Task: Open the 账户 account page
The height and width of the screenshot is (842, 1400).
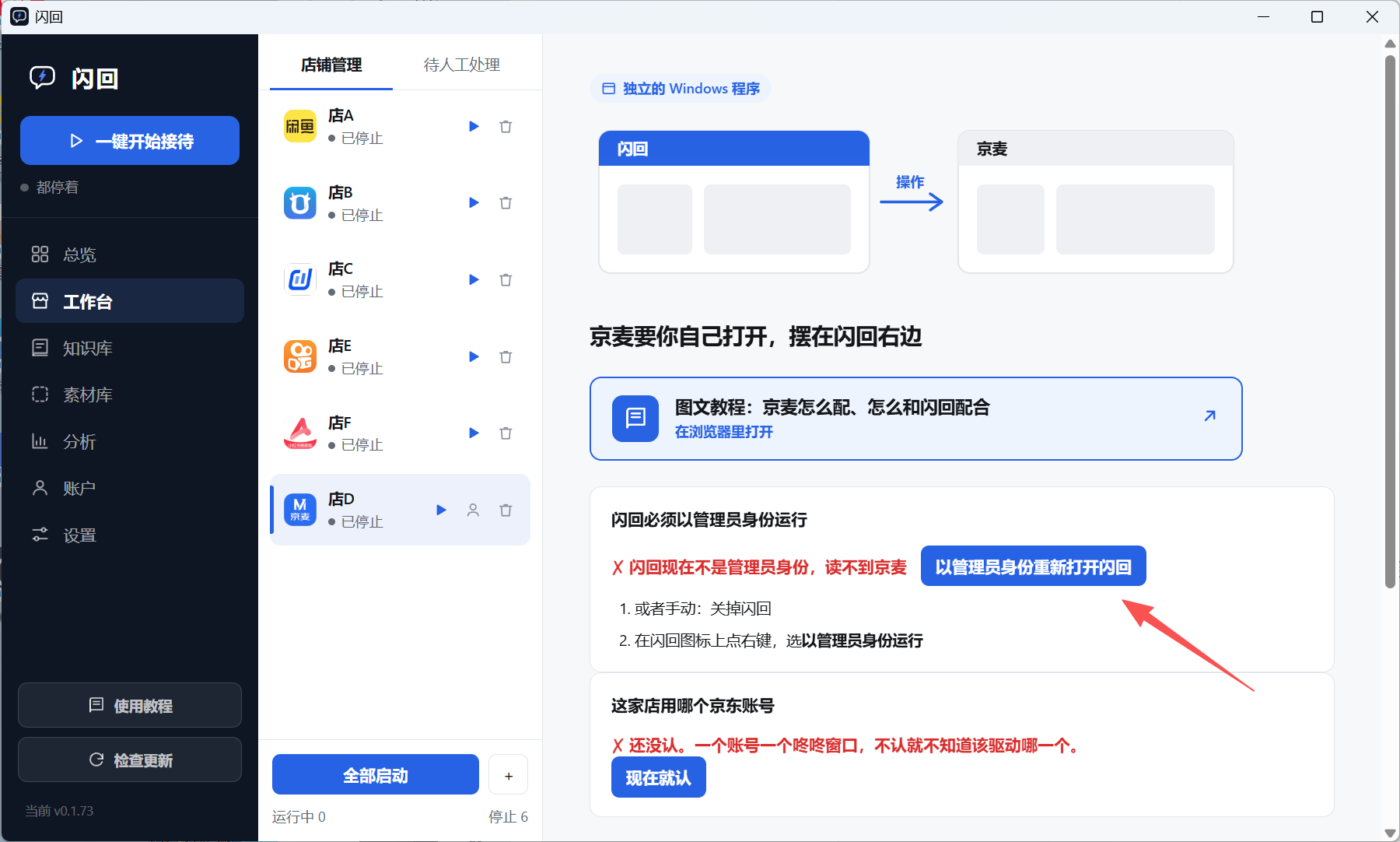Action: pos(130,488)
